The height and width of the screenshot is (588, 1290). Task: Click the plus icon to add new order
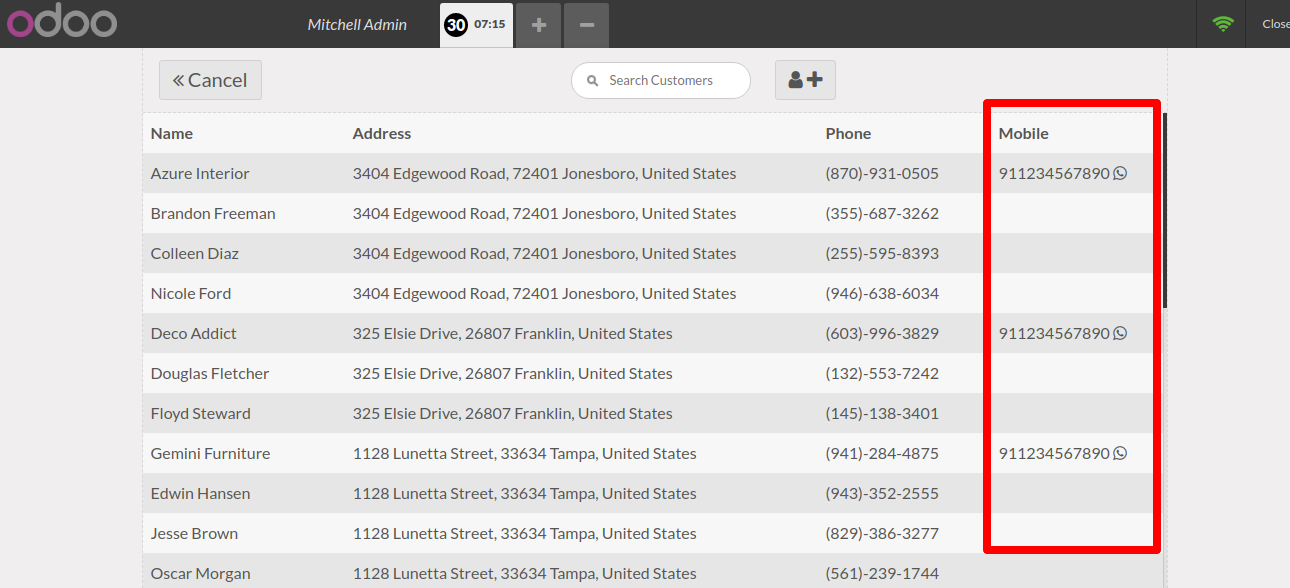click(x=539, y=25)
